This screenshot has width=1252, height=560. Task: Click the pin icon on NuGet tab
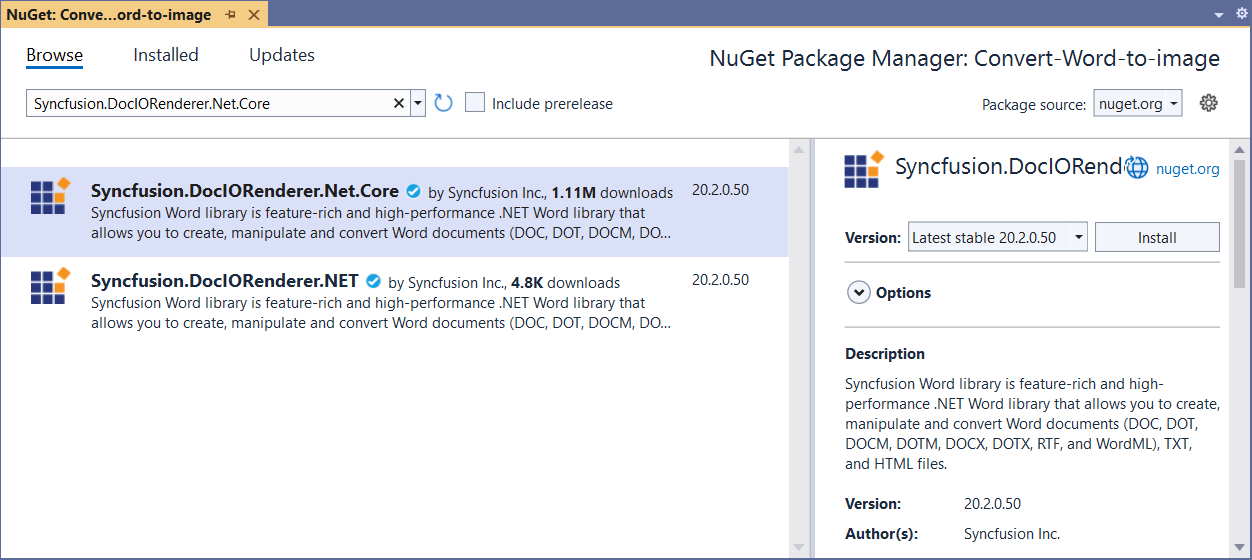point(231,15)
